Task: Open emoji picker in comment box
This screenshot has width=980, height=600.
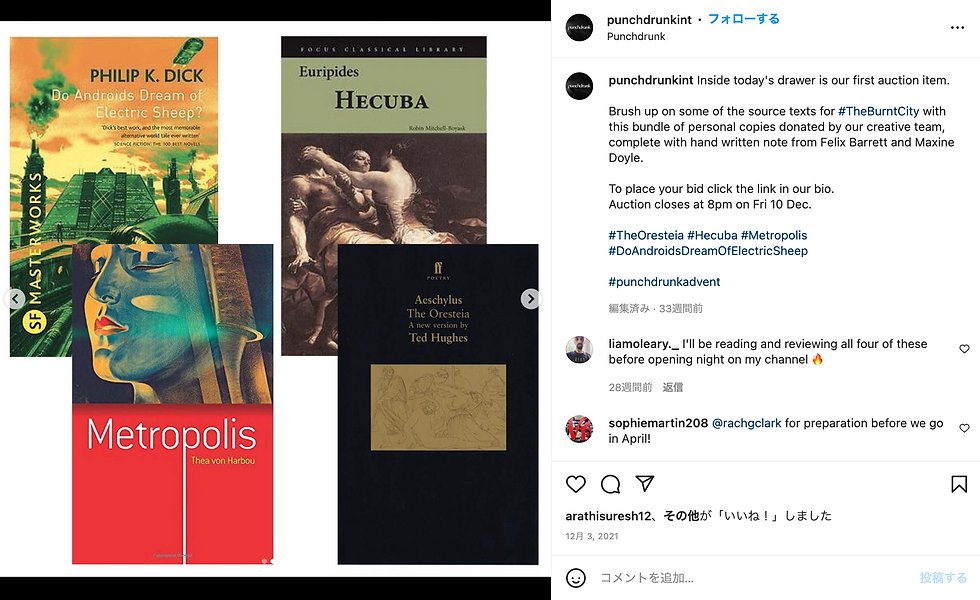Action: click(576, 578)
